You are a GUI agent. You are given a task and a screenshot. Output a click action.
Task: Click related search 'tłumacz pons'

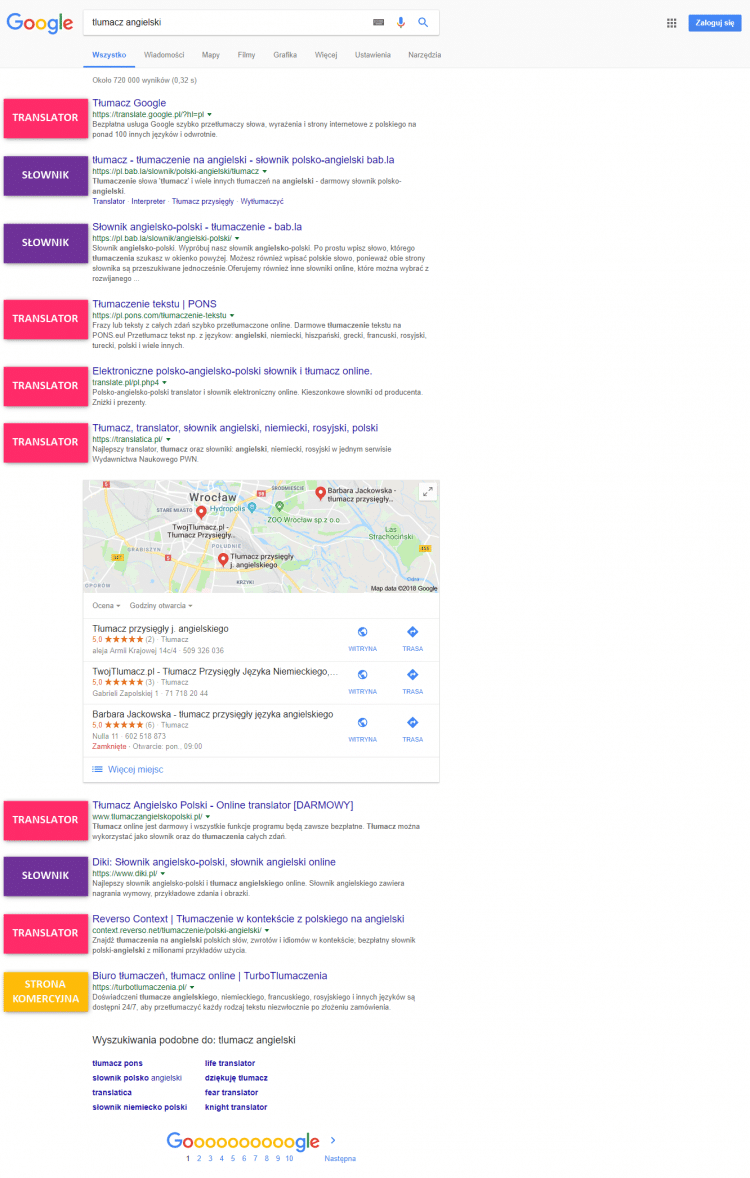click(x=117, y=1064)
